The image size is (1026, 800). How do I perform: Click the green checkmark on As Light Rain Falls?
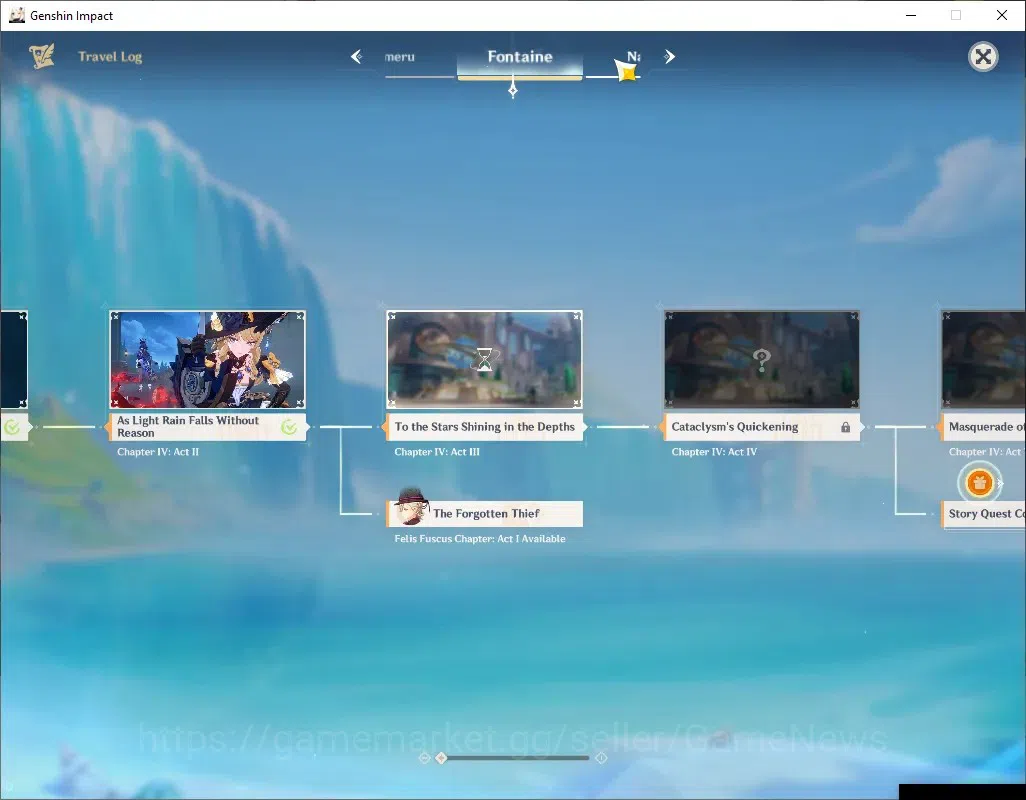(x=289, y=427)
